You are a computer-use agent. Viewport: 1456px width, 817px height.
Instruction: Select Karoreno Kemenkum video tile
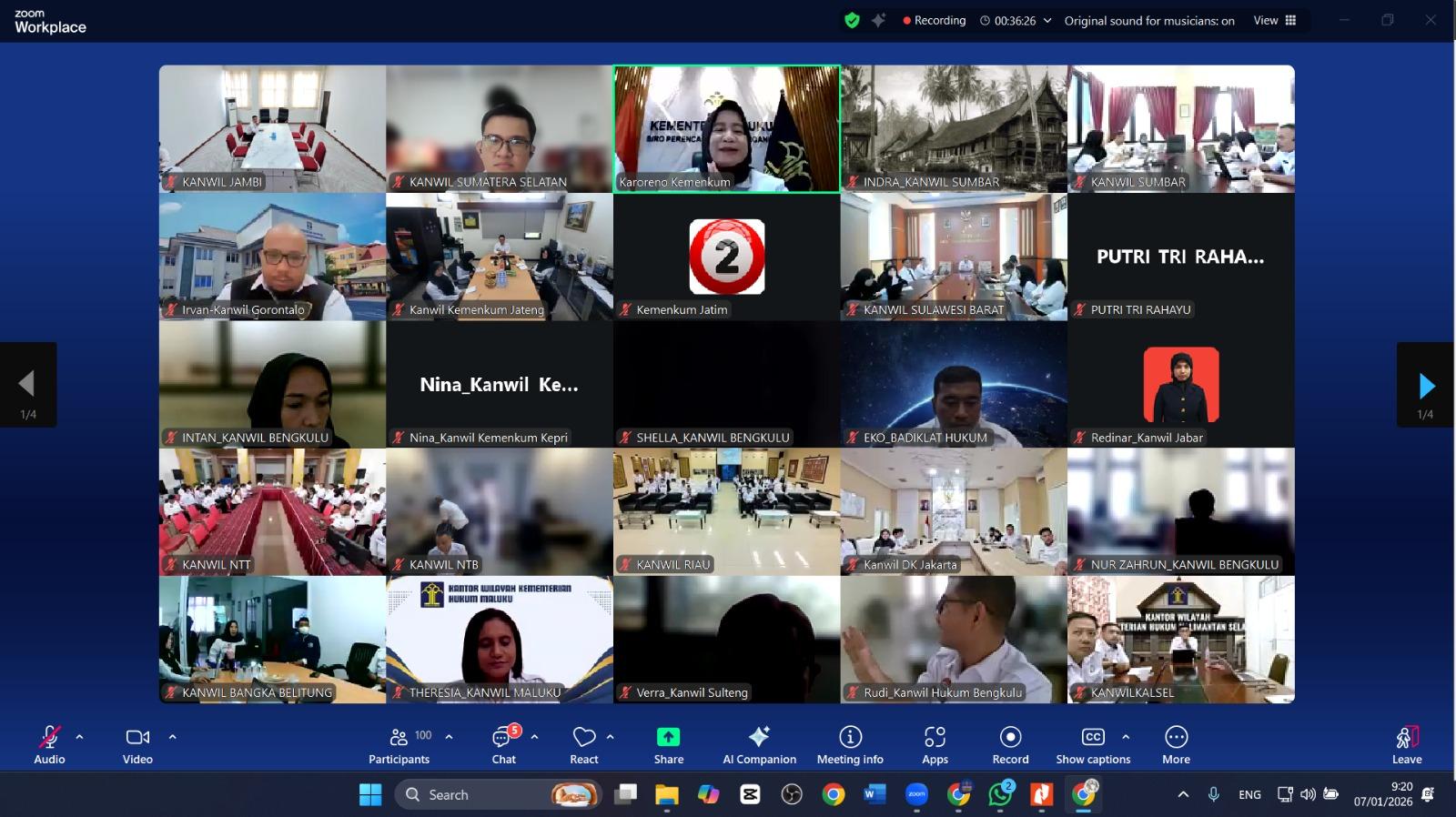726,128
